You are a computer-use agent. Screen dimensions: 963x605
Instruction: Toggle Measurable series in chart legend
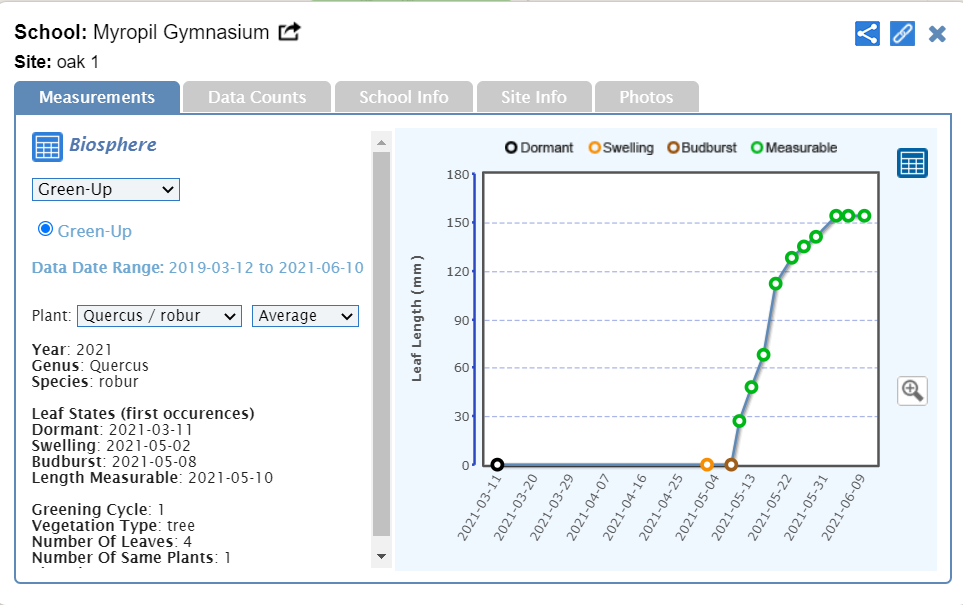(x=793, y=148)
